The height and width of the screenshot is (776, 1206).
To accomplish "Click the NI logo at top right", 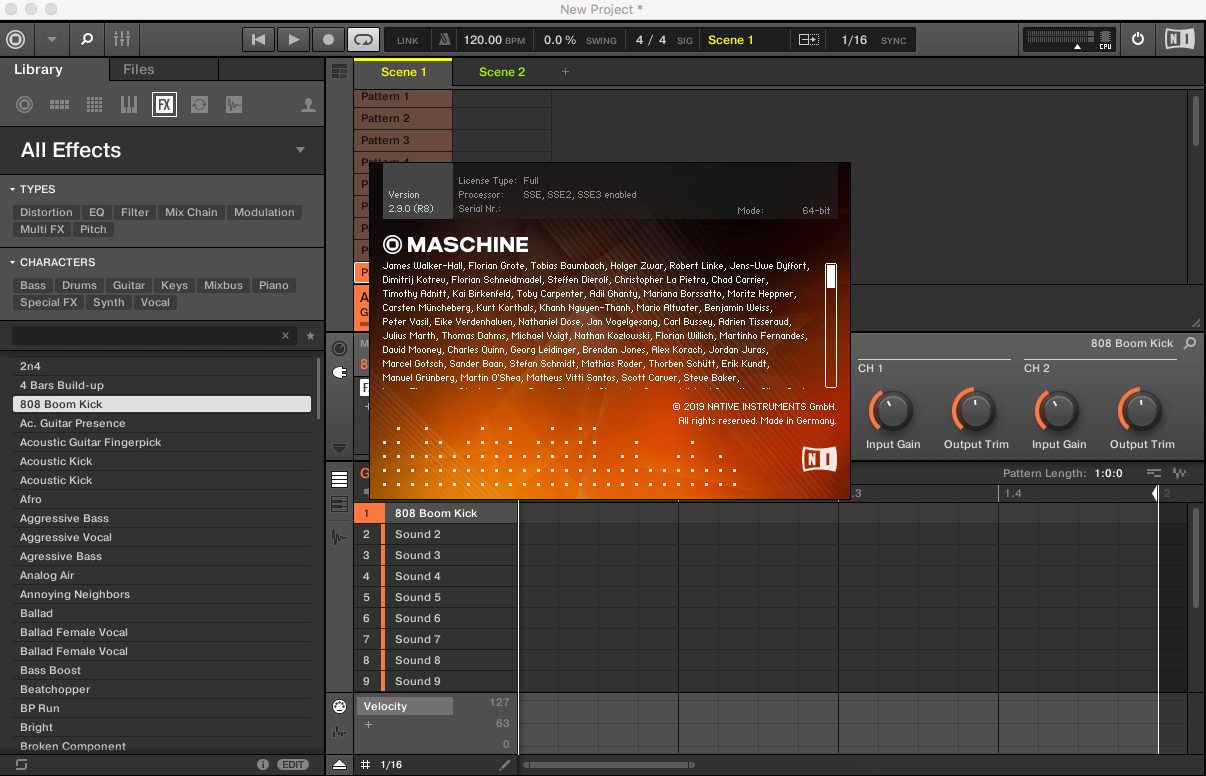I will pyautogui.click(x=1180, y=40).
